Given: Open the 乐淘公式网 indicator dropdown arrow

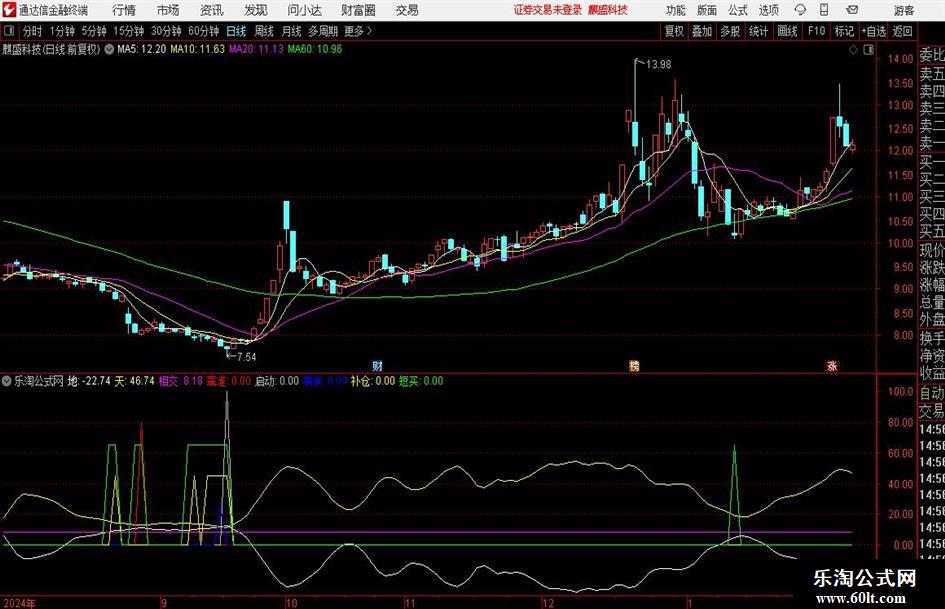Looking at the screenshot, I should click(x=7, y=381).
